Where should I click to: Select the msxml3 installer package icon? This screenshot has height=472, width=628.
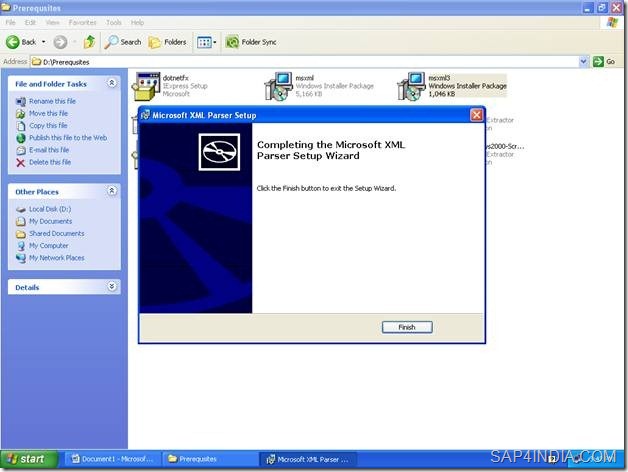coord(411,86)
